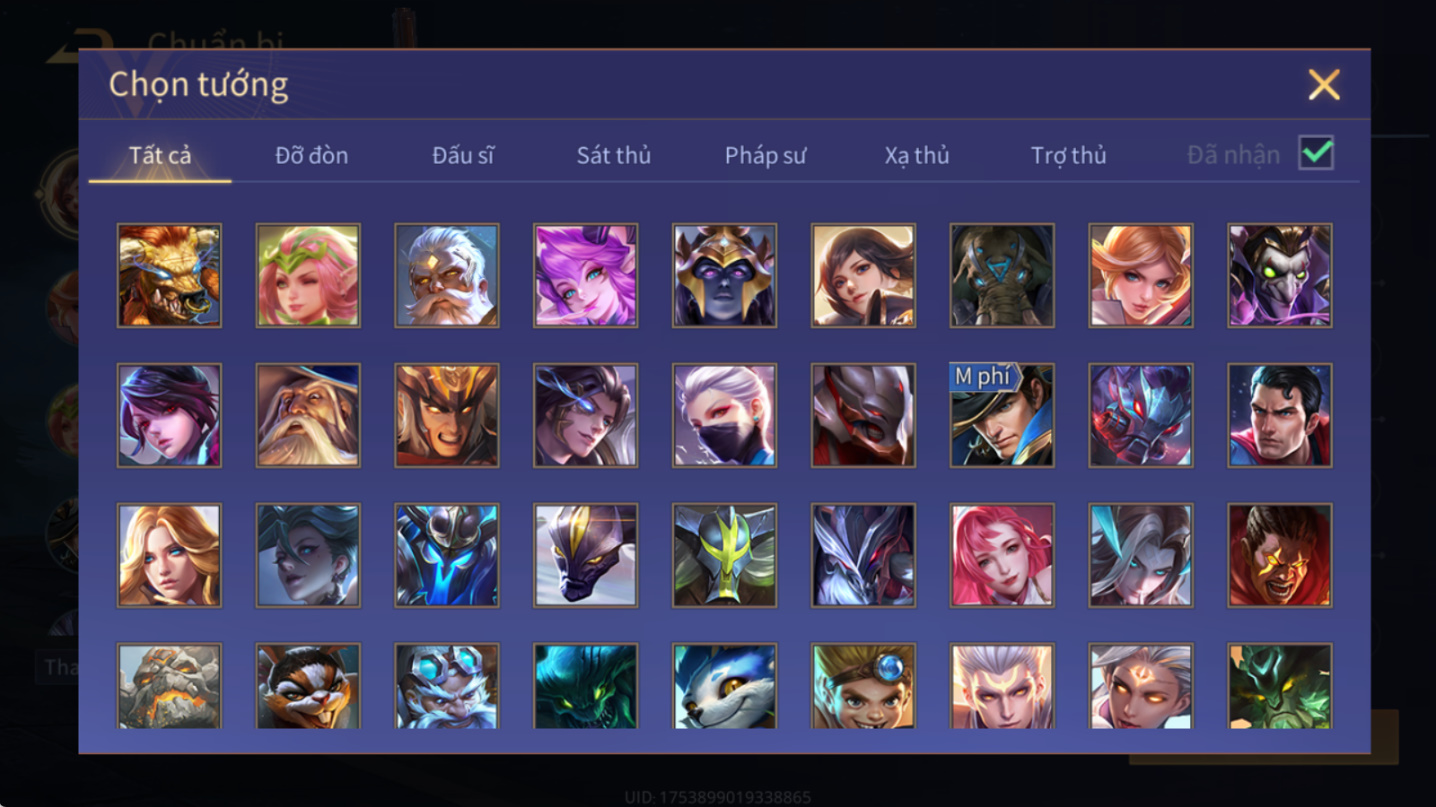1436x807 pixels.
Task: Select the purple-haired girl hero portrait
Action: 585,275
